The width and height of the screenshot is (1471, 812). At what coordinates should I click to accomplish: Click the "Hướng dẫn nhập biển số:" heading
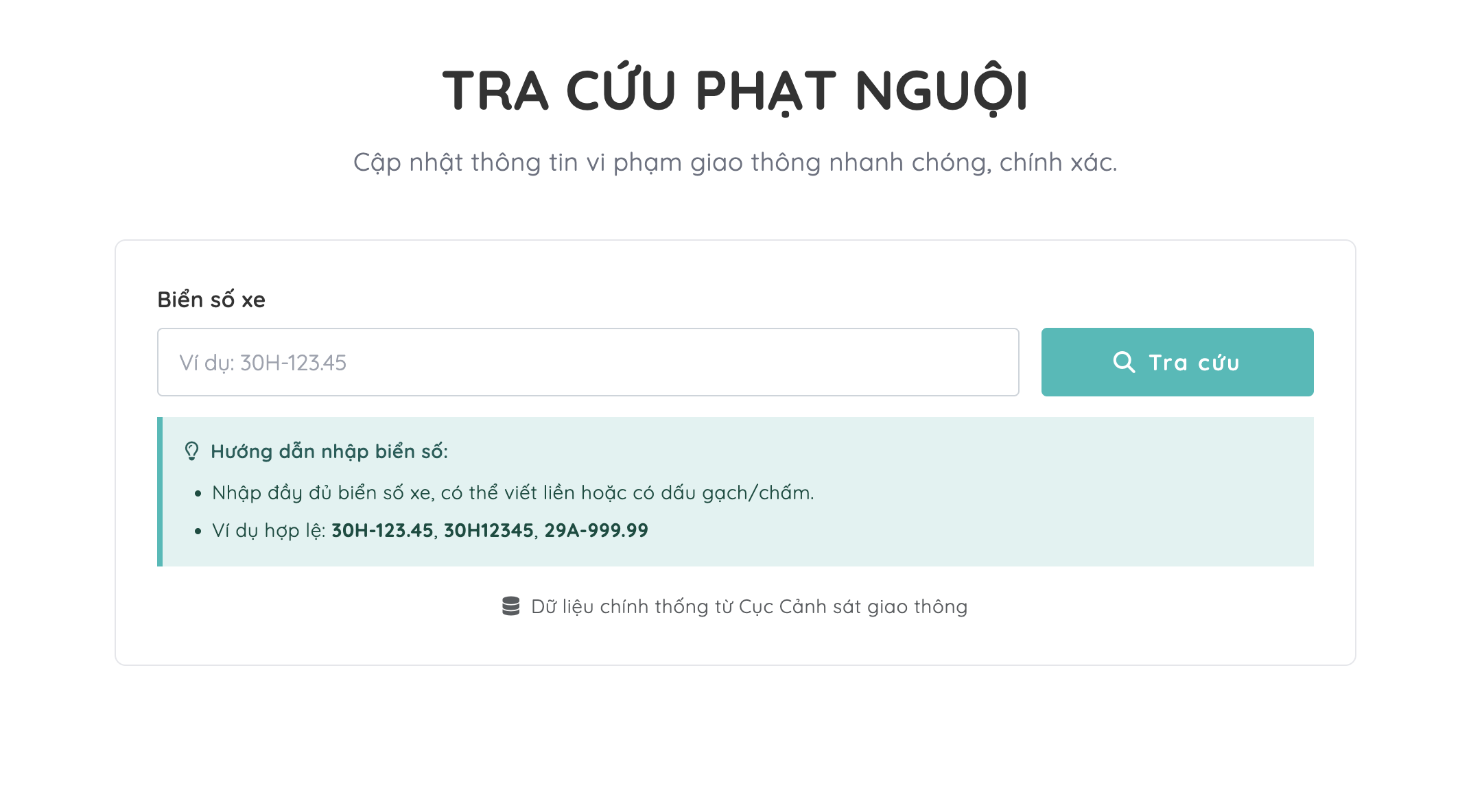pyautogui.click(x=329, y=451)
